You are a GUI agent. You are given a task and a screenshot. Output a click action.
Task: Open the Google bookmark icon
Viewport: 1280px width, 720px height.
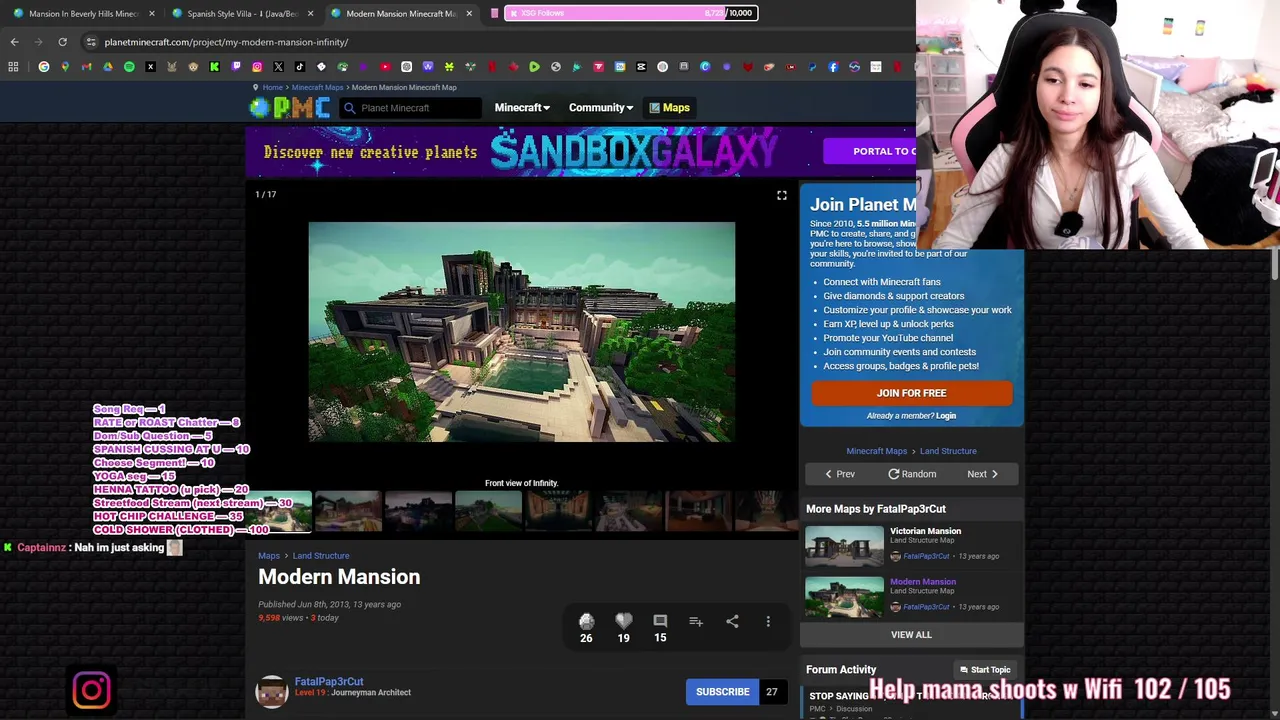(44, 67)
